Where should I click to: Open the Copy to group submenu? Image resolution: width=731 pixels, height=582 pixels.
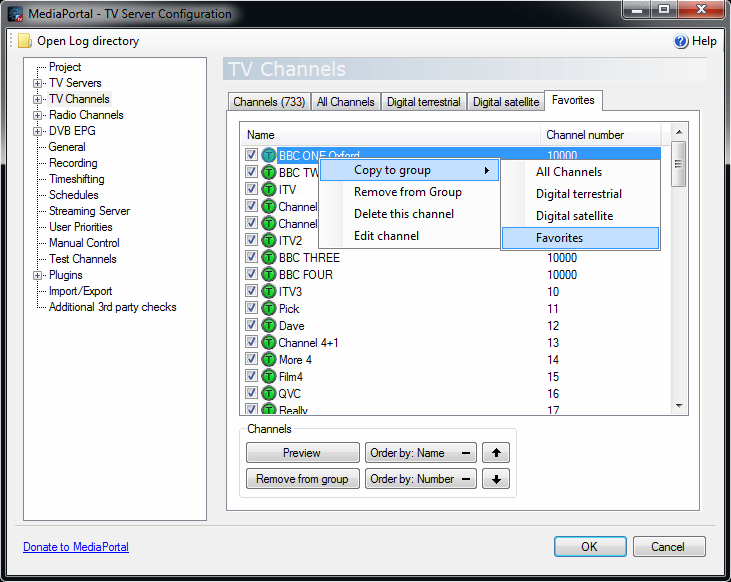tap(409, 170)
